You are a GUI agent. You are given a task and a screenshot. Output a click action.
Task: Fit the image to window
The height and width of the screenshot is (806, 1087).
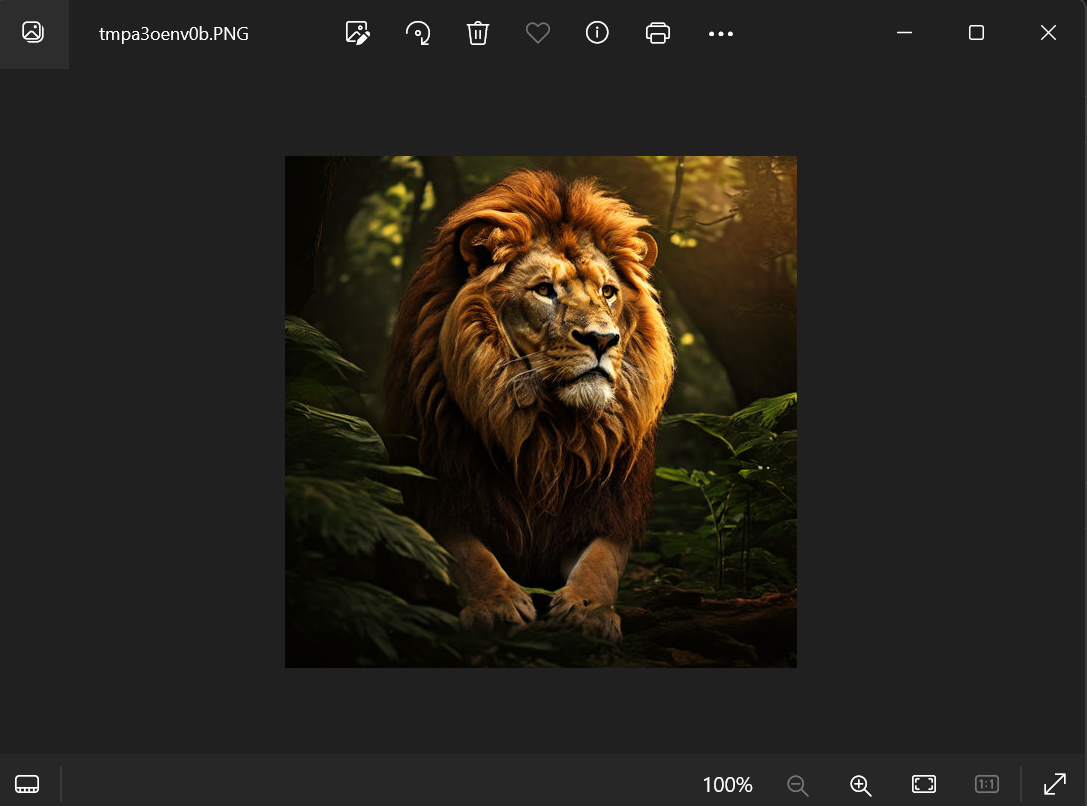pos(923,784)
